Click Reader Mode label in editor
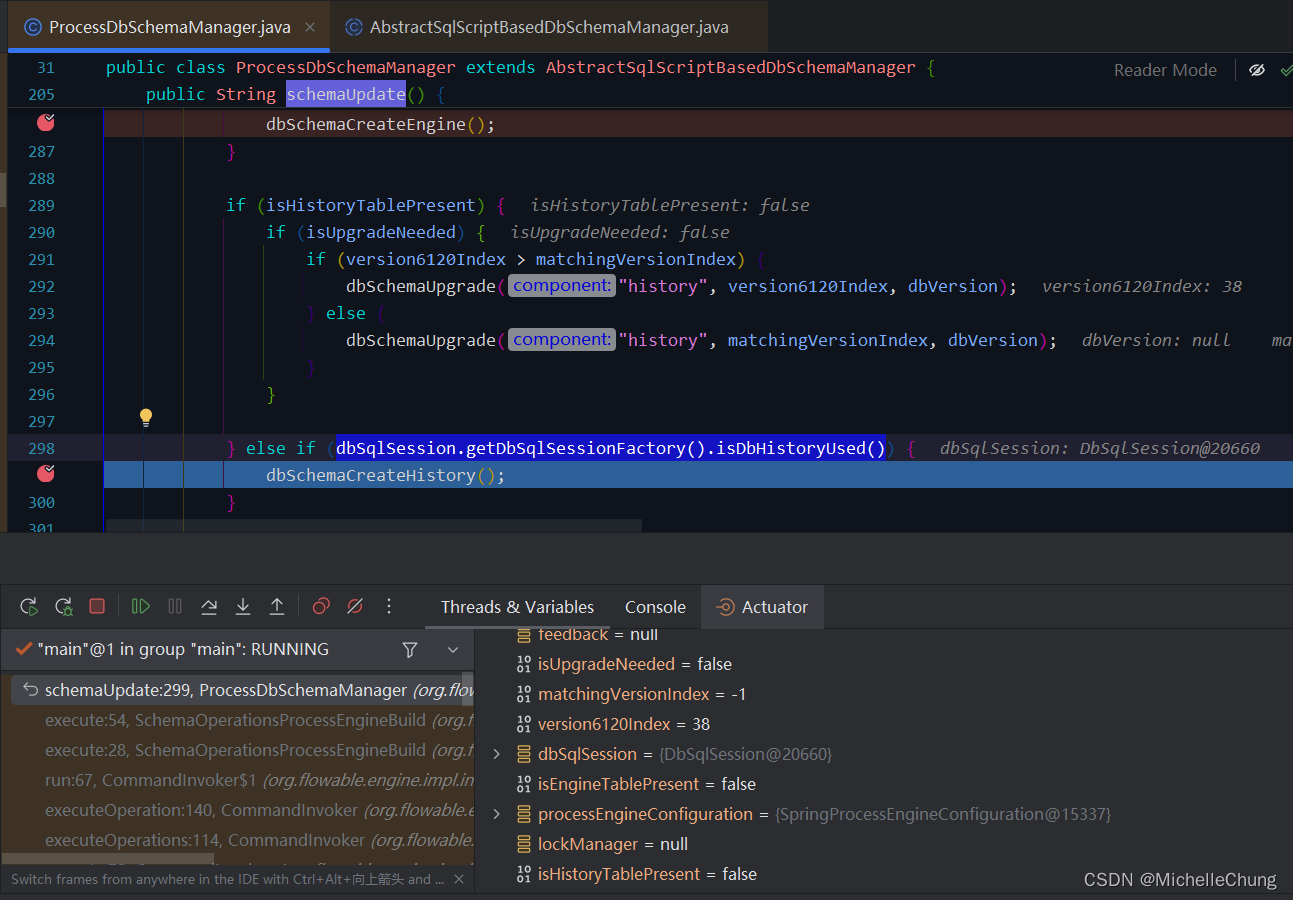 [x=1165, y=70]
